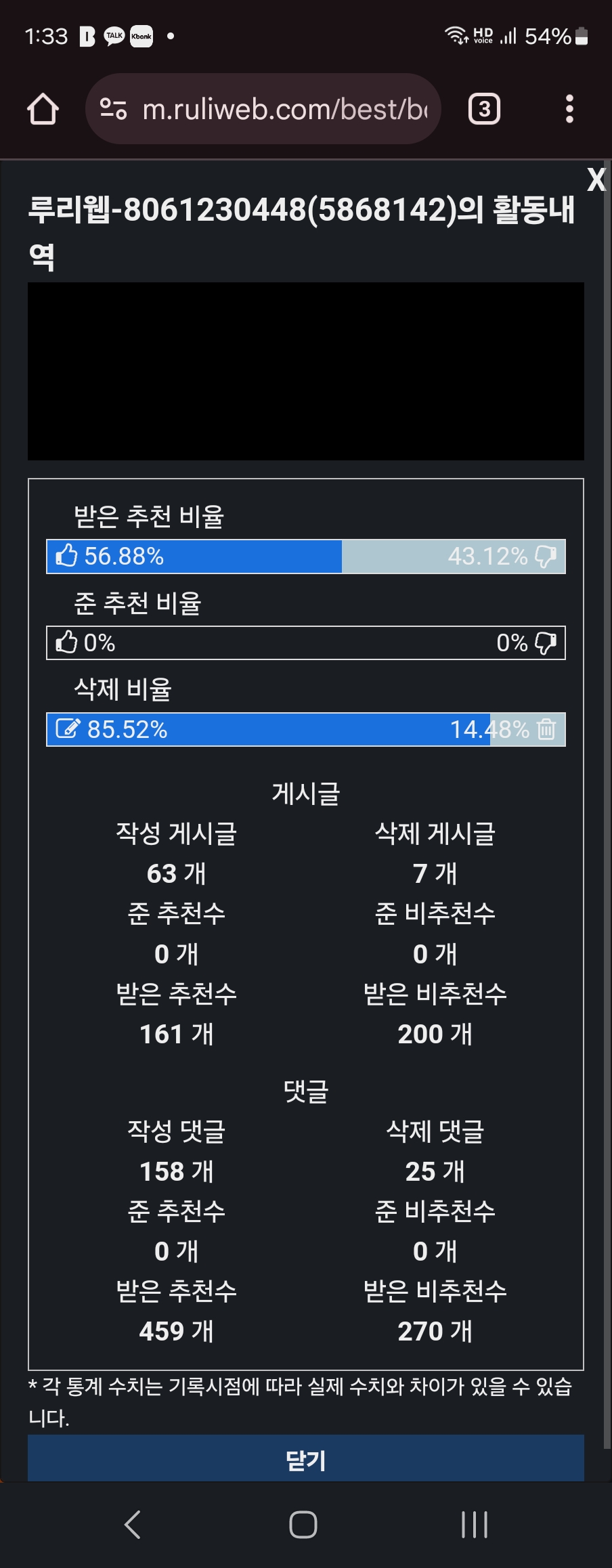Open the site info icon in address bar
The image size is (612, 1568).
click(x=113, y=109)
